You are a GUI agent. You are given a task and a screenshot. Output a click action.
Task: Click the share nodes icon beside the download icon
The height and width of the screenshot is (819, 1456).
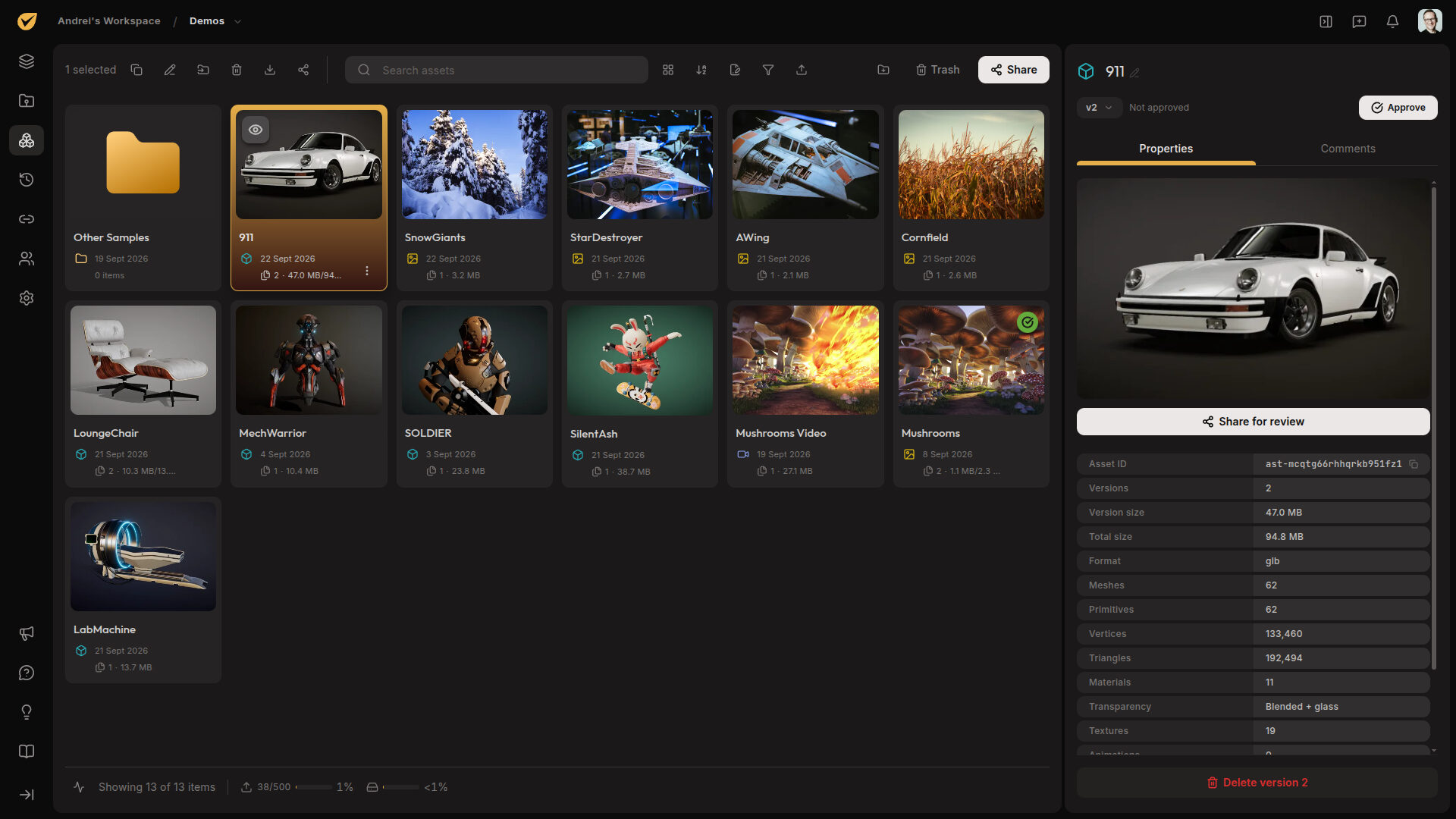pos(303,70)
